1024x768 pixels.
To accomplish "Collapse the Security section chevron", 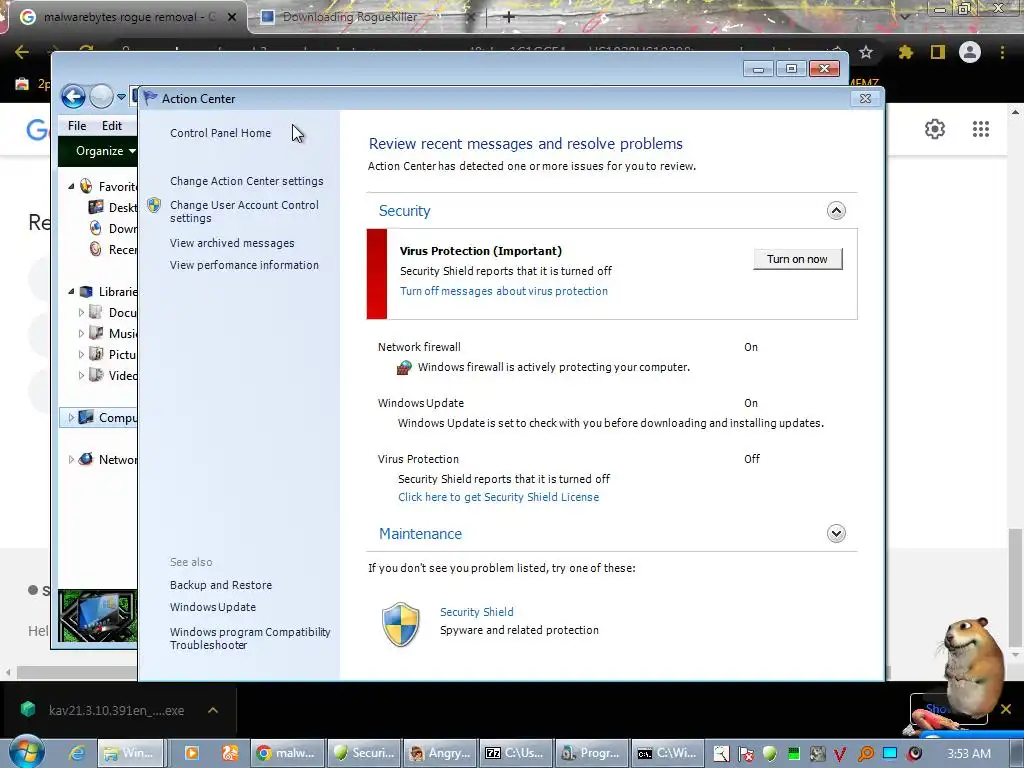I will [836, 211].
